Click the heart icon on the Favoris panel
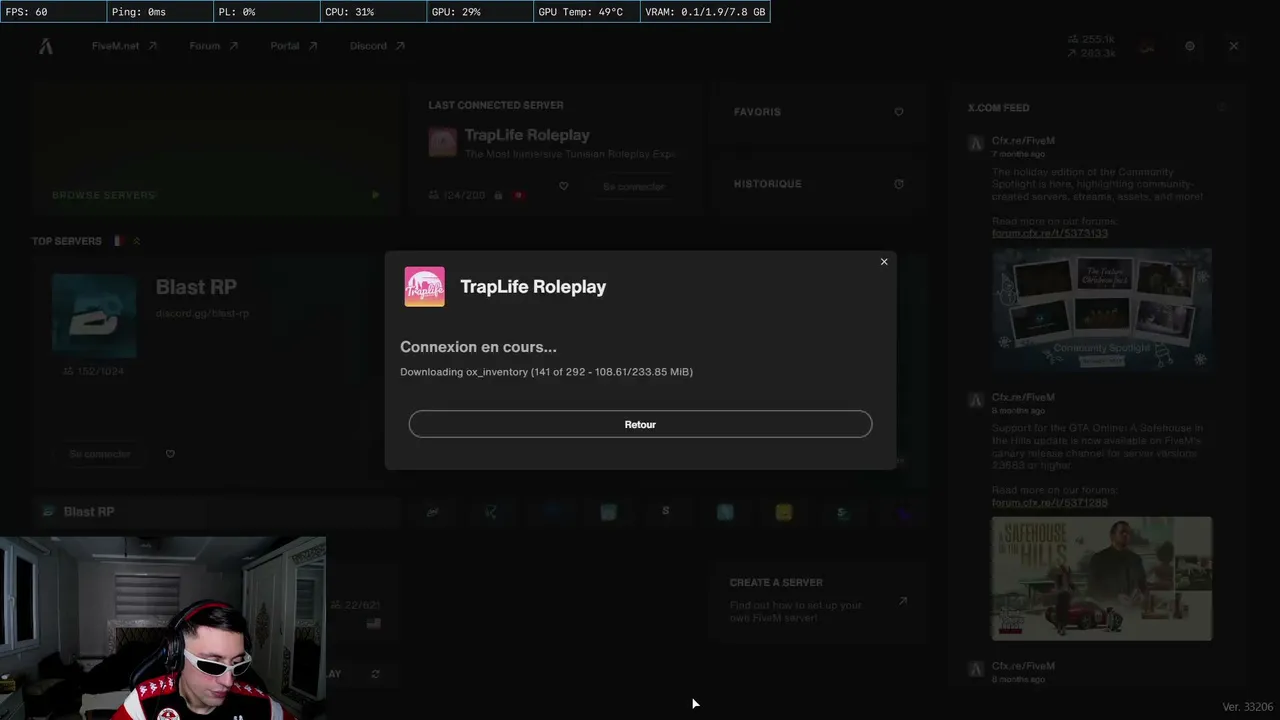The height and width of the screenshot is (720, 1280). (899, 112)
